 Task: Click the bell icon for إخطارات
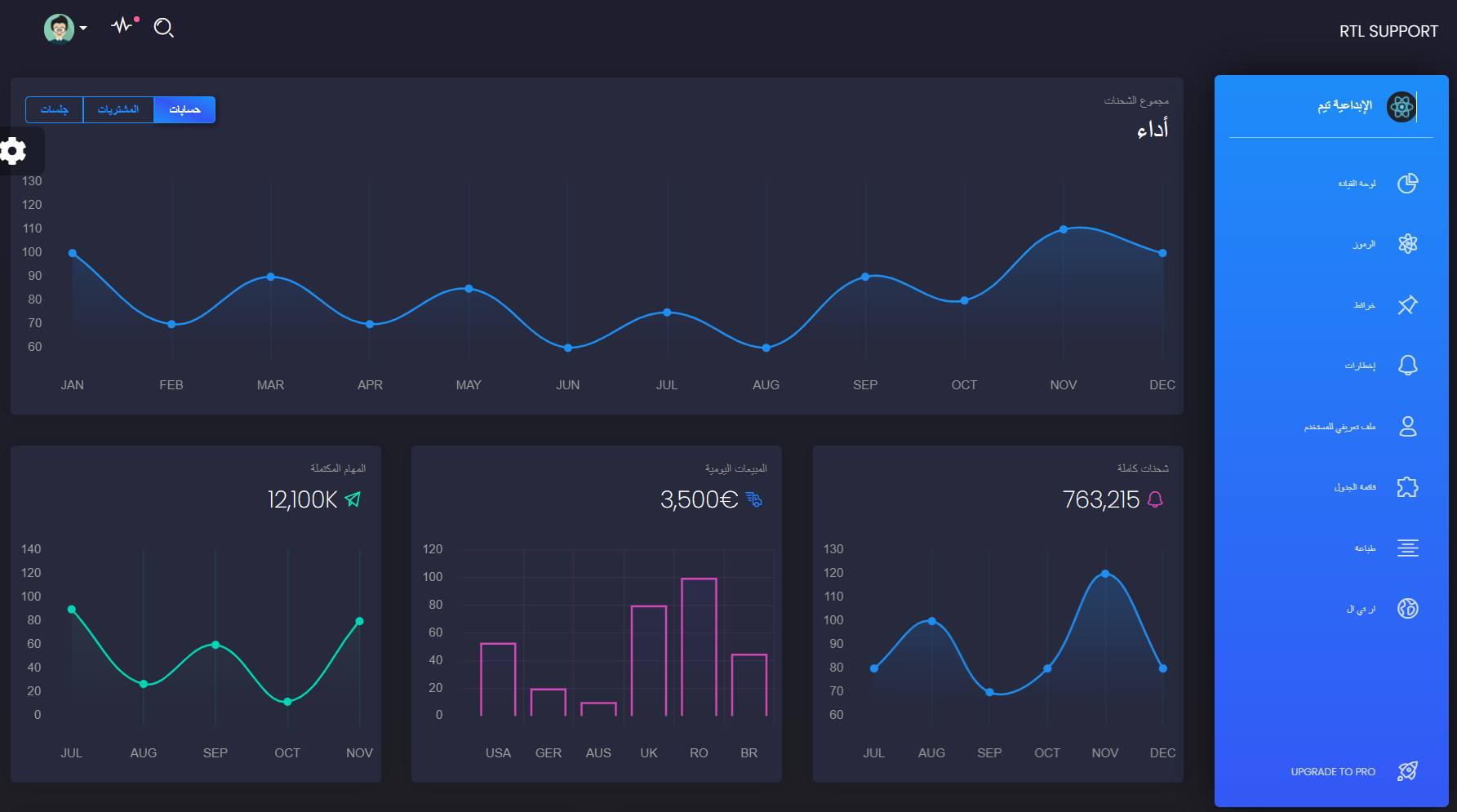click(x=1407, y=365)
